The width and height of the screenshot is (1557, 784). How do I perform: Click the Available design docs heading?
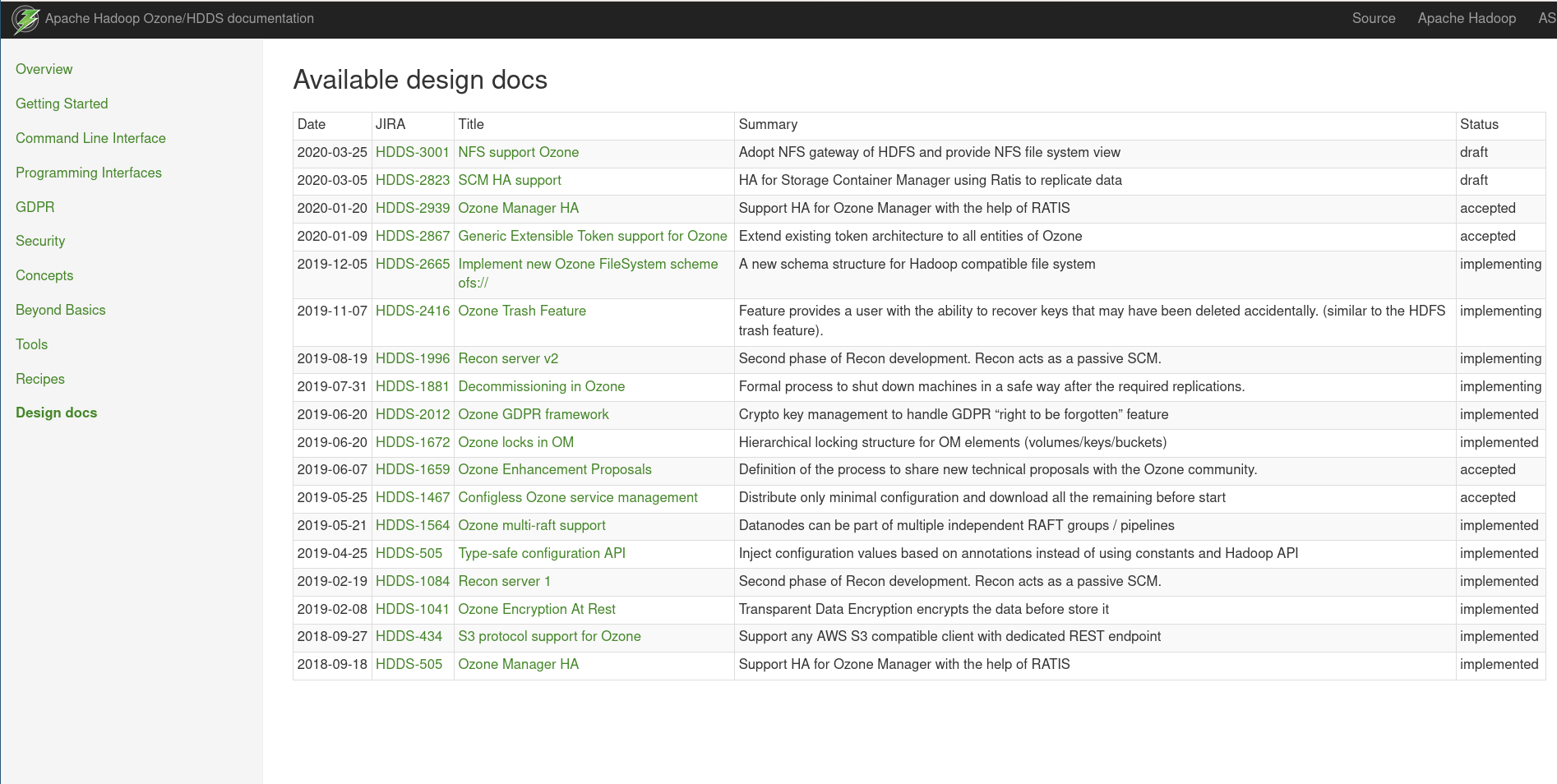coord(420,80)
